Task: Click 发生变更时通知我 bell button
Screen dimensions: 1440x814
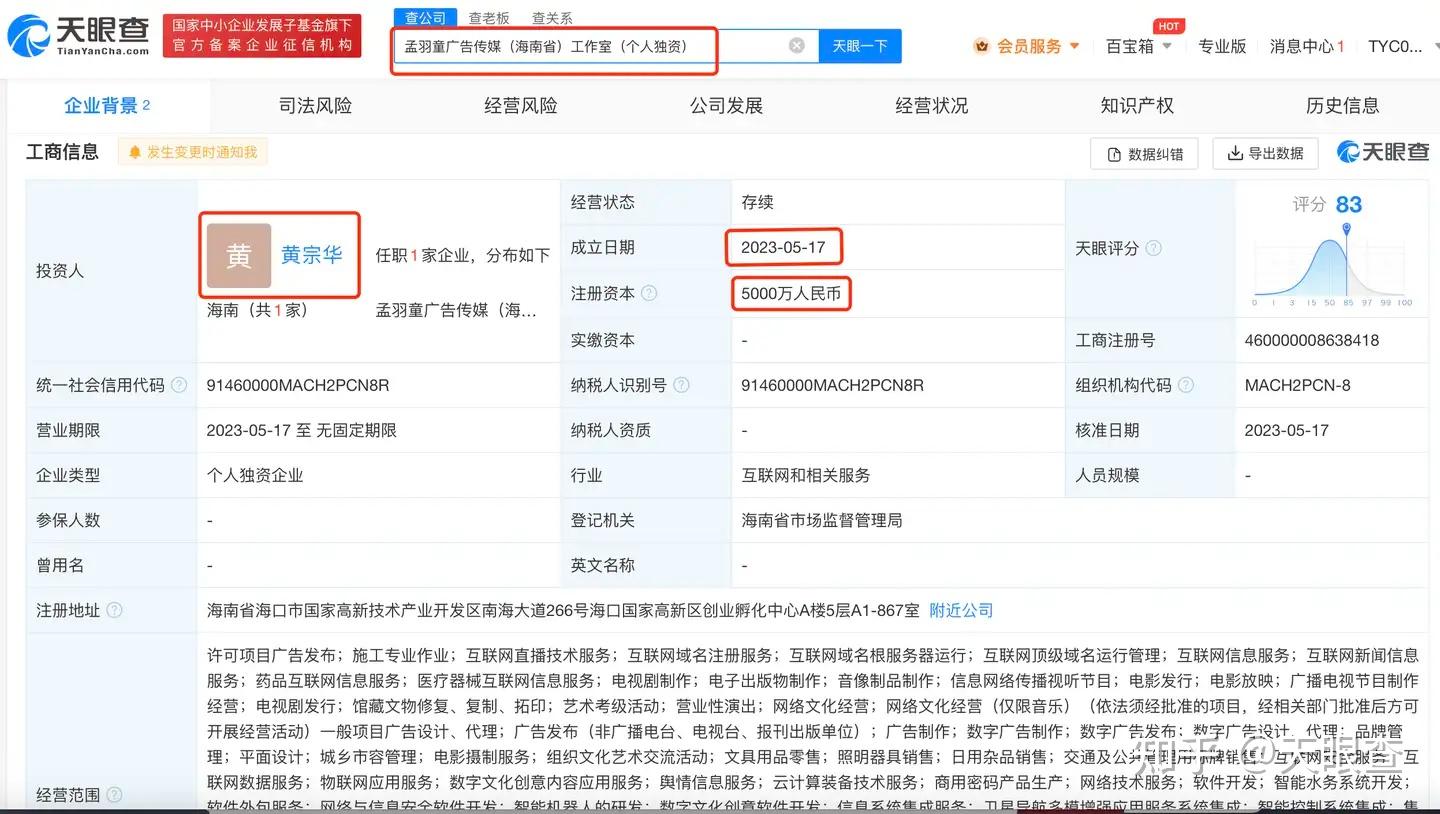Action: point(193,152)
